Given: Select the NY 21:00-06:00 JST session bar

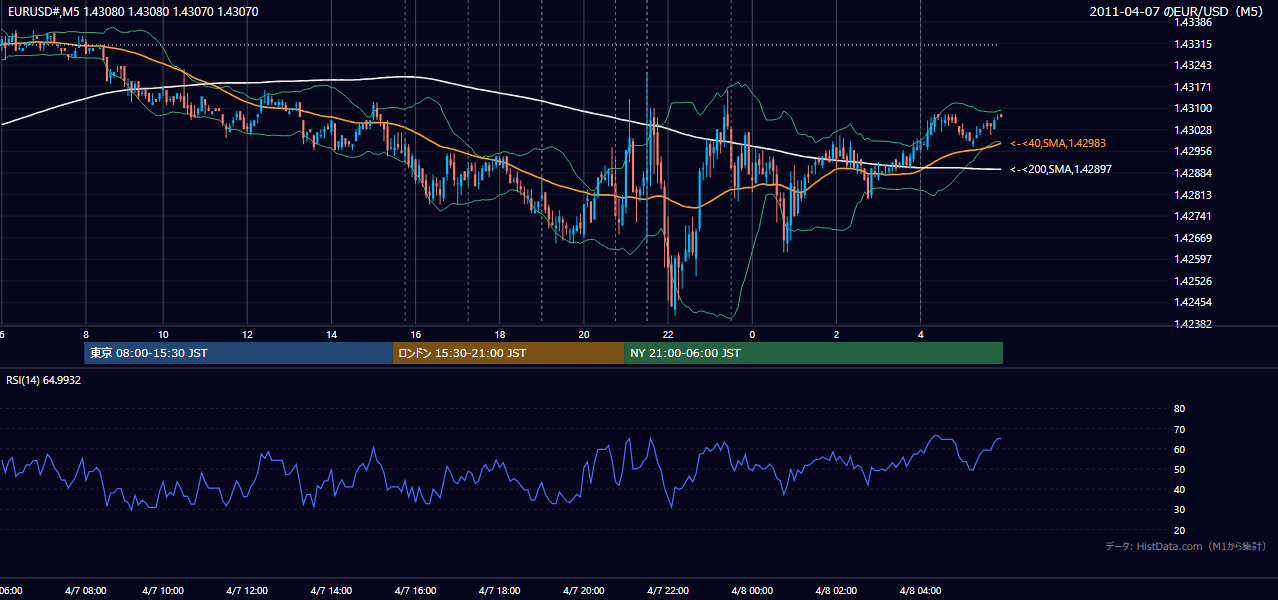Looking at the screenshot, I should [813, 353].
